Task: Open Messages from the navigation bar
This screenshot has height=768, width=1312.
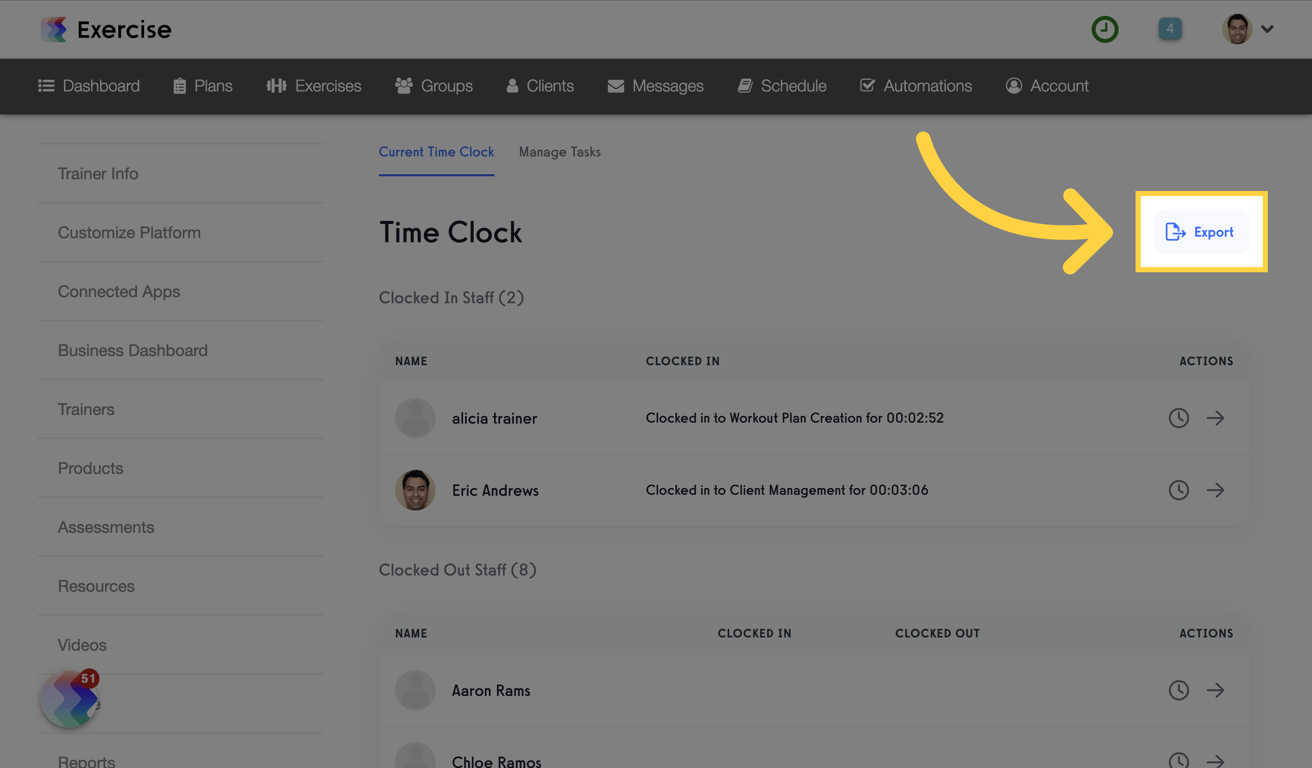Action: (x=656, y=86)
